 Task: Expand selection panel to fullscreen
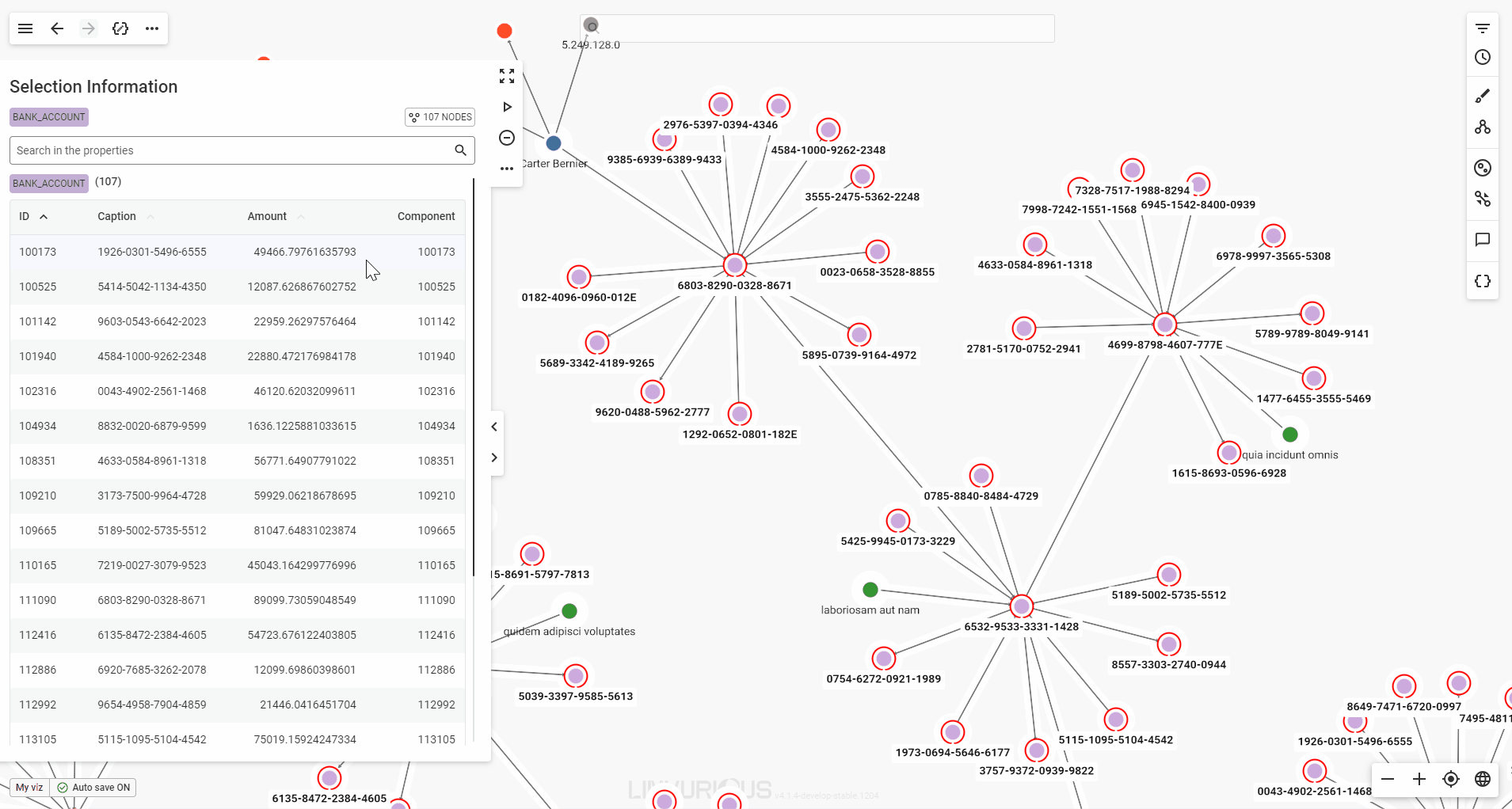(507, 76)
